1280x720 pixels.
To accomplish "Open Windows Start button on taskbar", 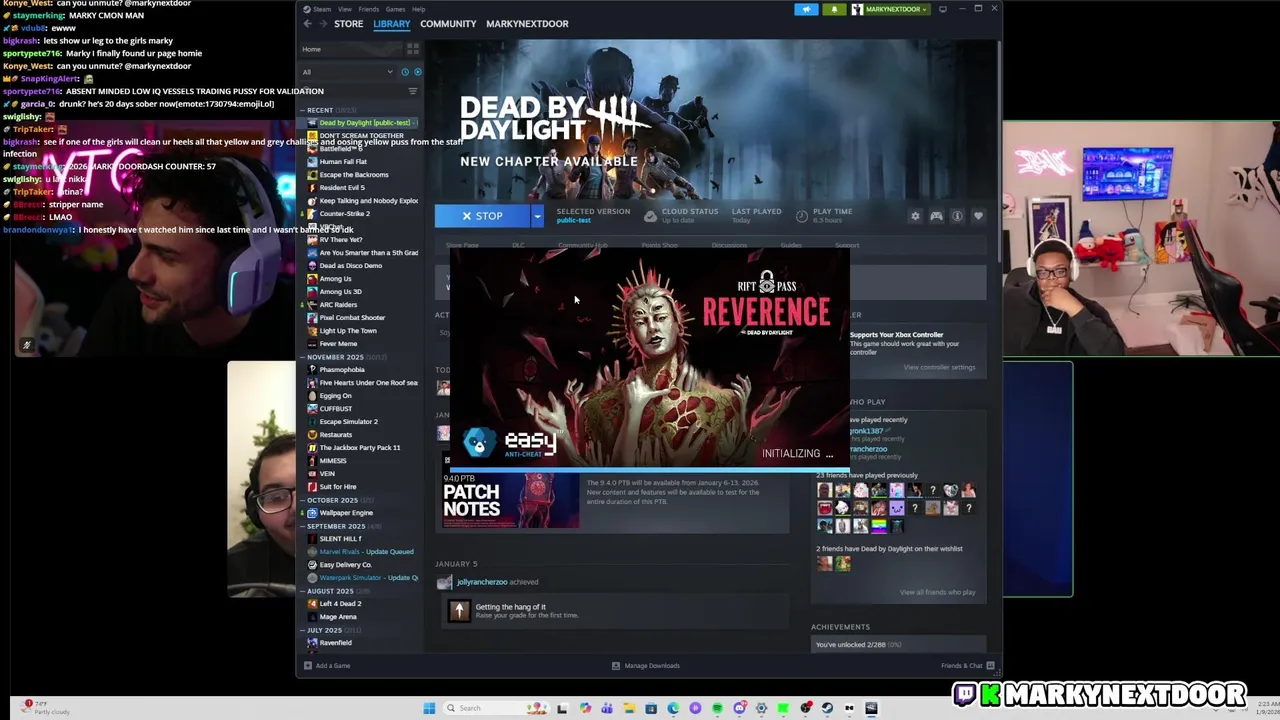I will coord(429,708).
